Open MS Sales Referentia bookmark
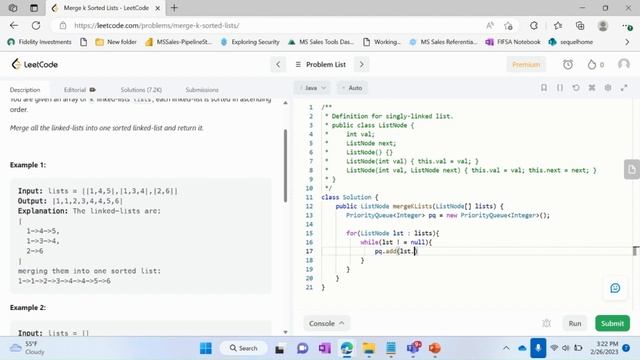 click(x=443, y=42)
